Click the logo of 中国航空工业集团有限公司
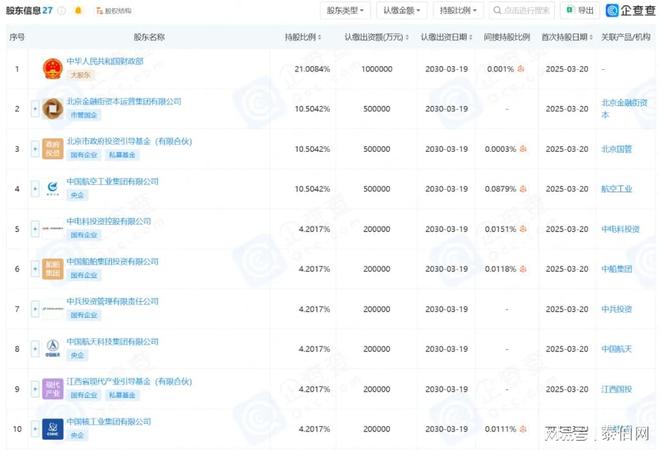This screenshot has height=450, width=660. [53, 189]
